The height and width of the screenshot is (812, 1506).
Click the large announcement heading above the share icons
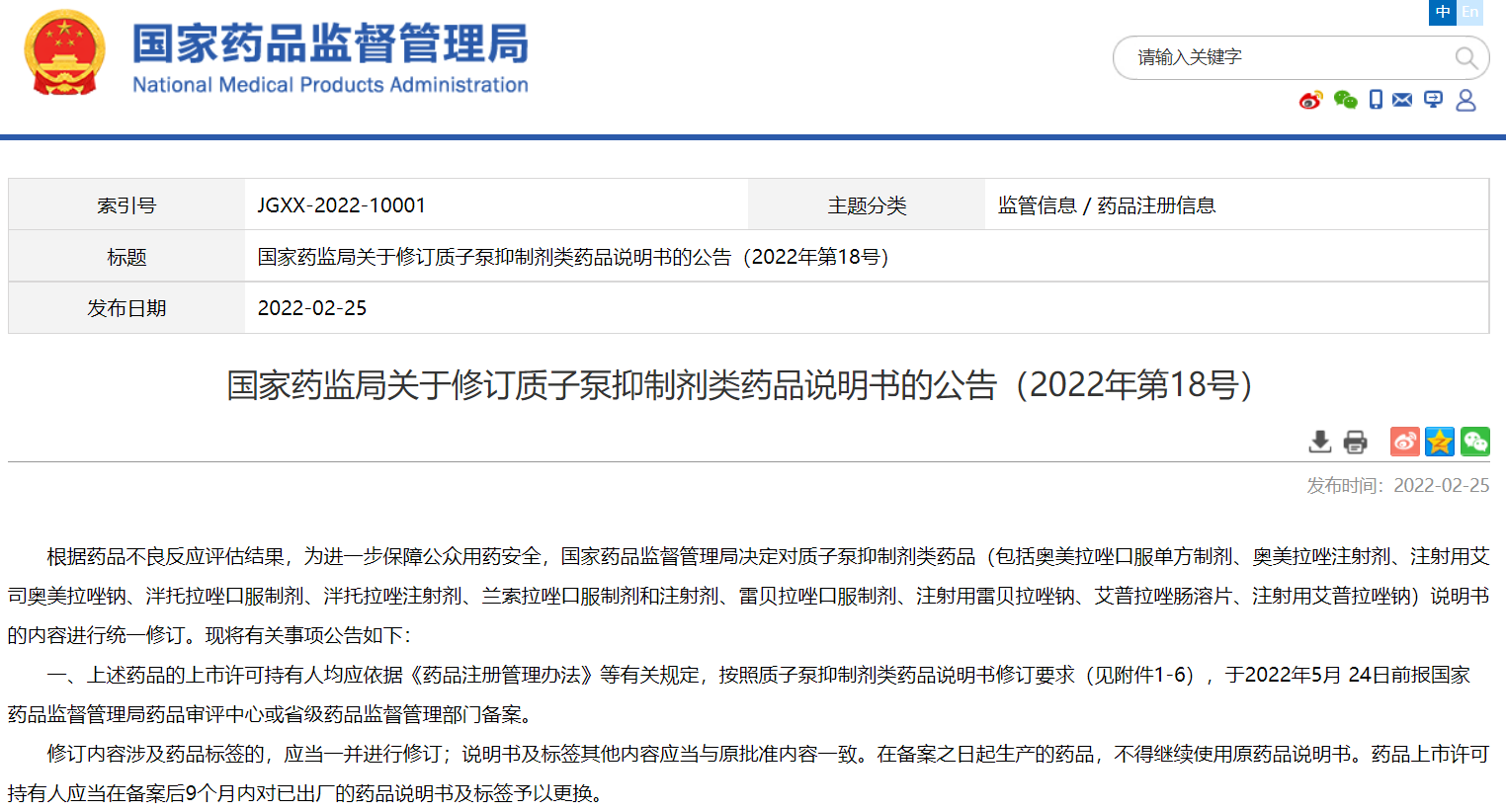point(740,385)
